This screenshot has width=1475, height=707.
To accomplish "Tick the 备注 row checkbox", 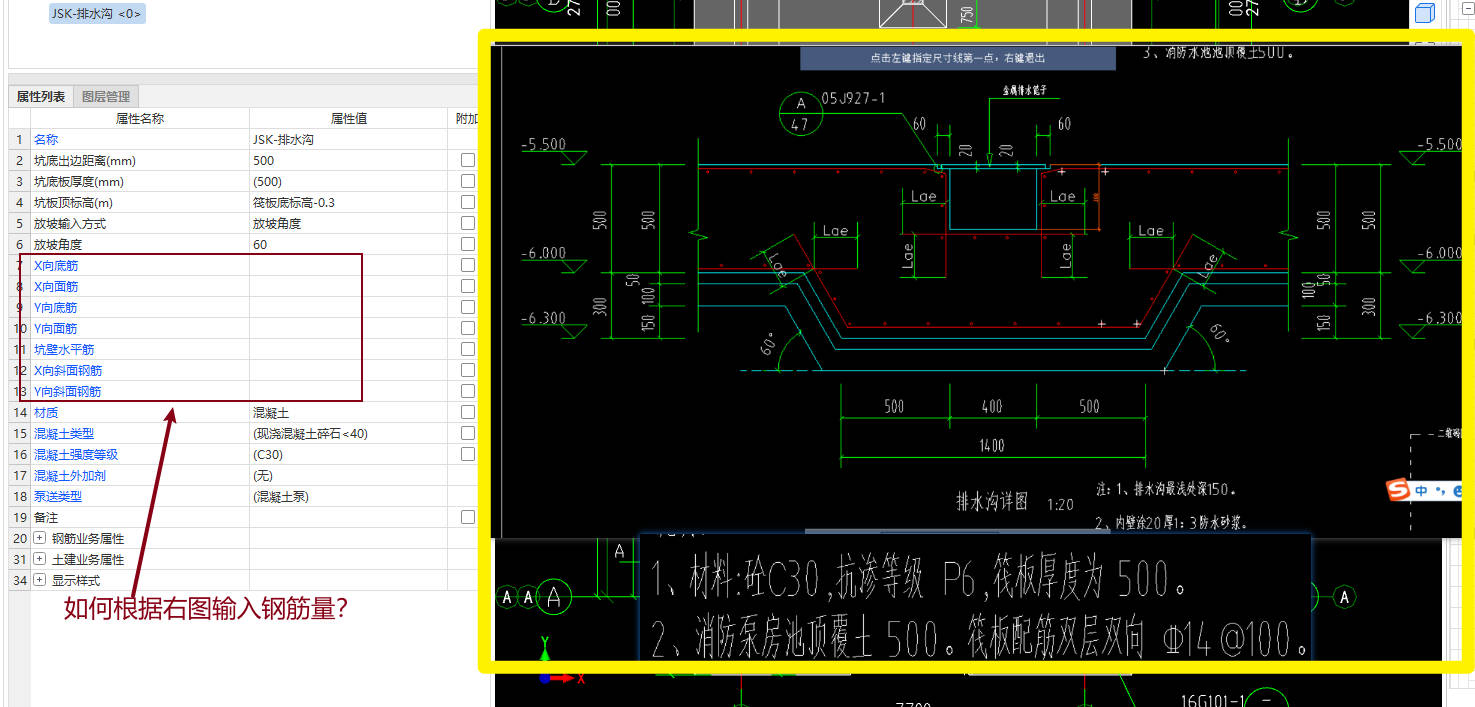I will pos(467,517).
